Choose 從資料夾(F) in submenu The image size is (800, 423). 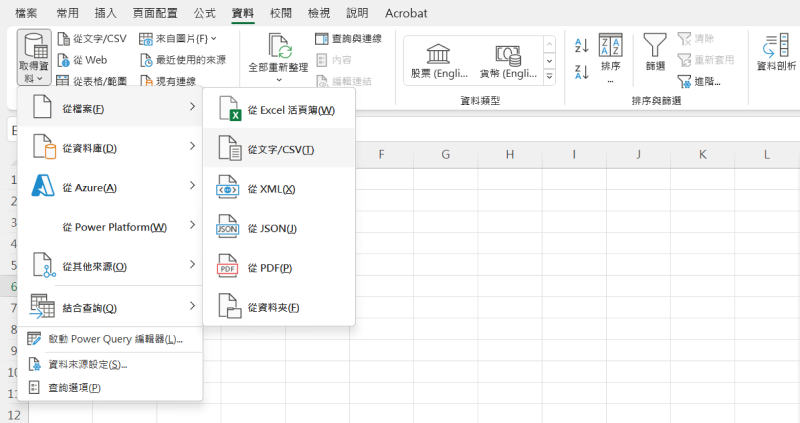tap(279, 307)
